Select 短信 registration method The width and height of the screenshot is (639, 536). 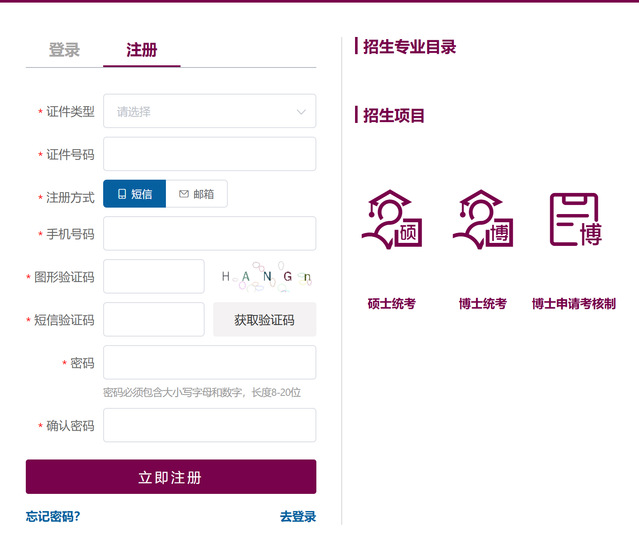coord(134,194)
